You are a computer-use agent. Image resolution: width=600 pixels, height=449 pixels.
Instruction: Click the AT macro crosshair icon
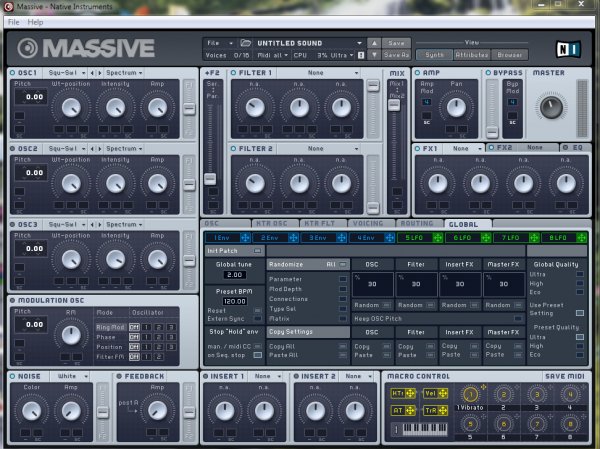[410, 410]
